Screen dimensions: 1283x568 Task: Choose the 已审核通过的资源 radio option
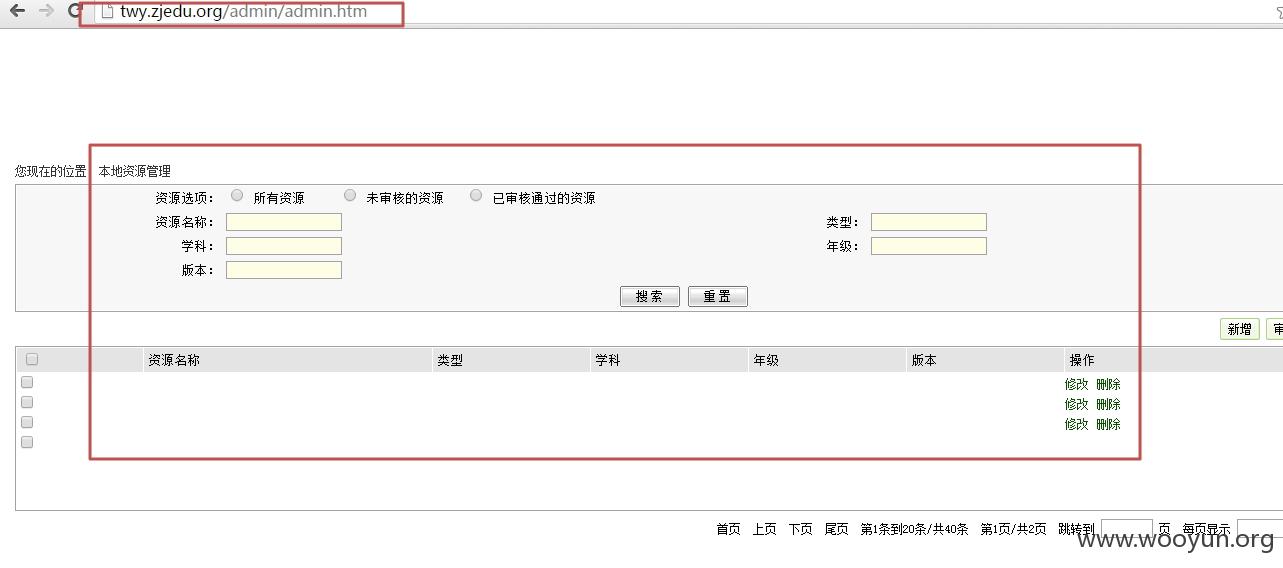476,196
